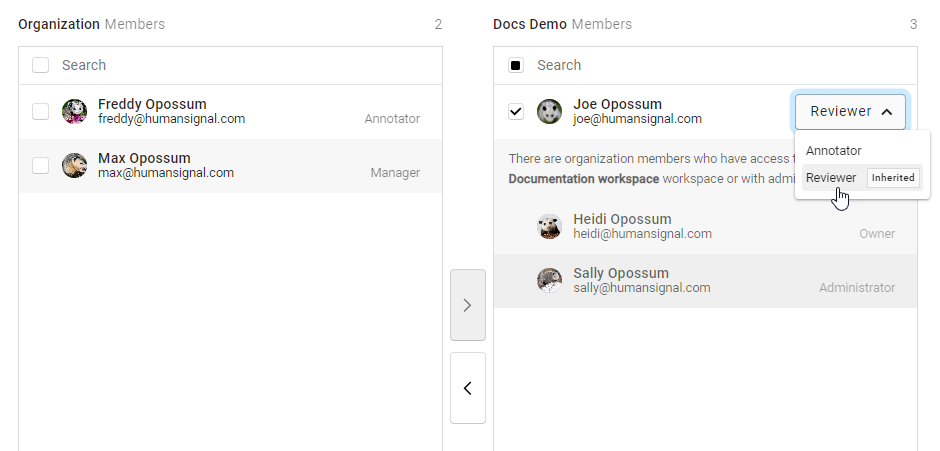
Task: Check the box next to Max Opossum
Action: pyautogui.click(x=41, y=166)
